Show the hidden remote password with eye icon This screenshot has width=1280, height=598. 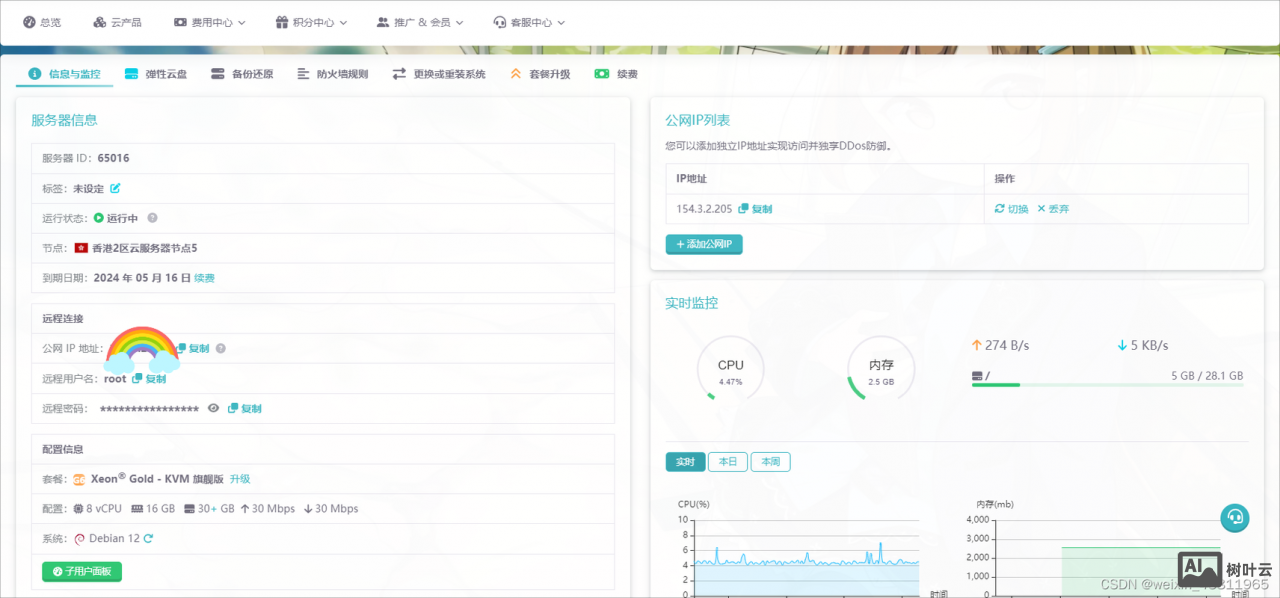213,408
